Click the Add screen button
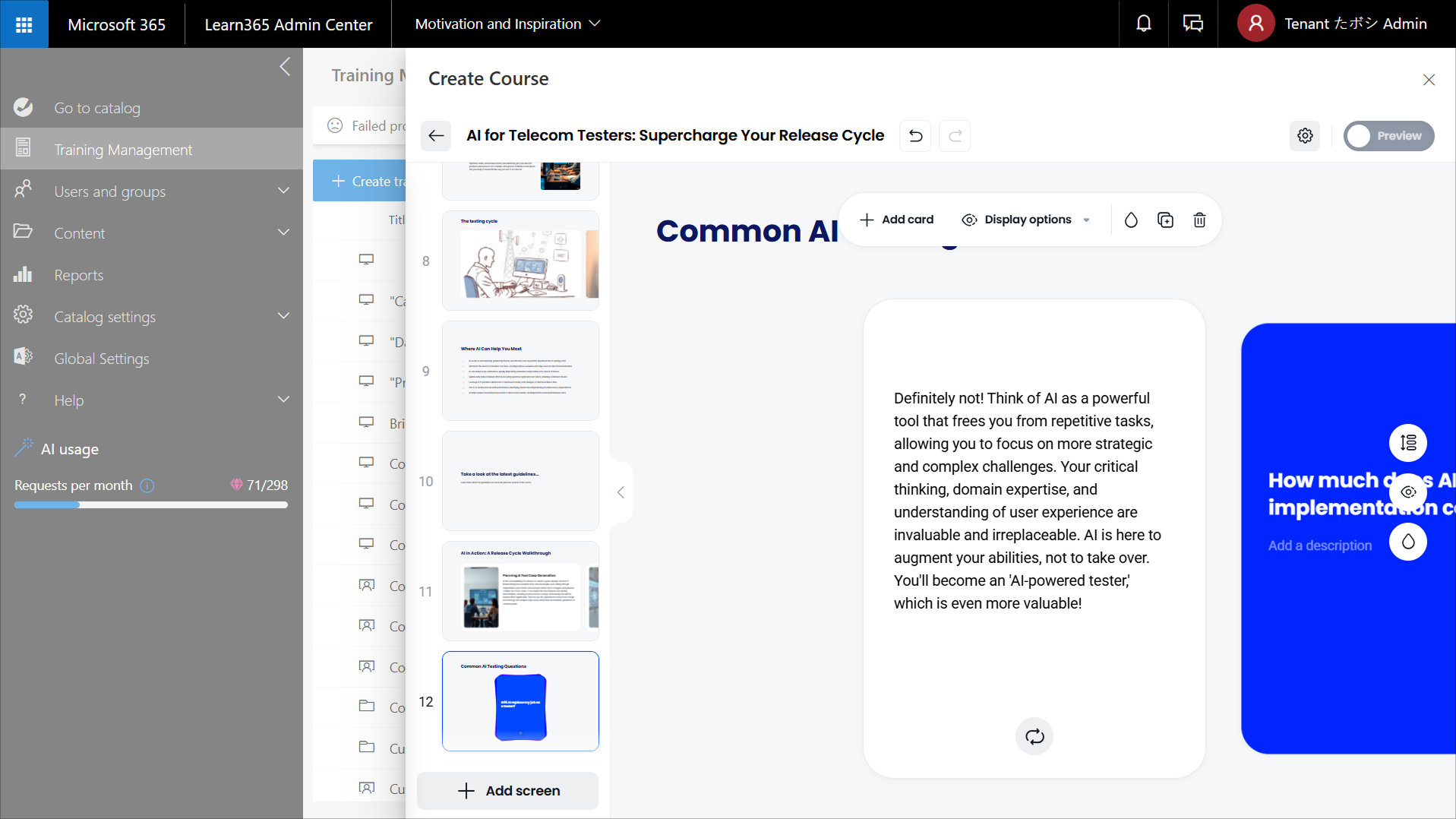This screenshot has width=1456, height=819. [508, 791]
